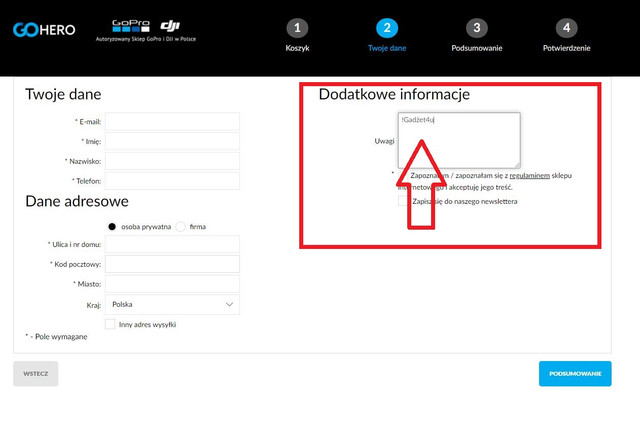Viewport: 640px width, 432px height.
Task: Focus the Imię input field
Action: [x=172, y=141]
